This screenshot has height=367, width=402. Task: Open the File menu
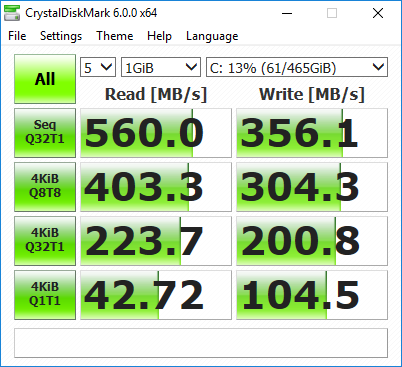[x=17, y=36]
